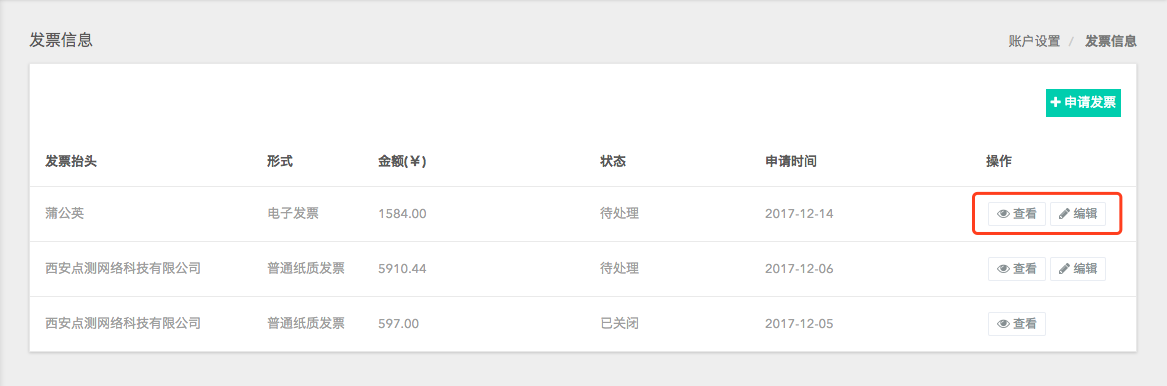Viewport: 1167px width, 386px height.
Task: Click 申请时间 column header
Action: click(x=790, y=161)
